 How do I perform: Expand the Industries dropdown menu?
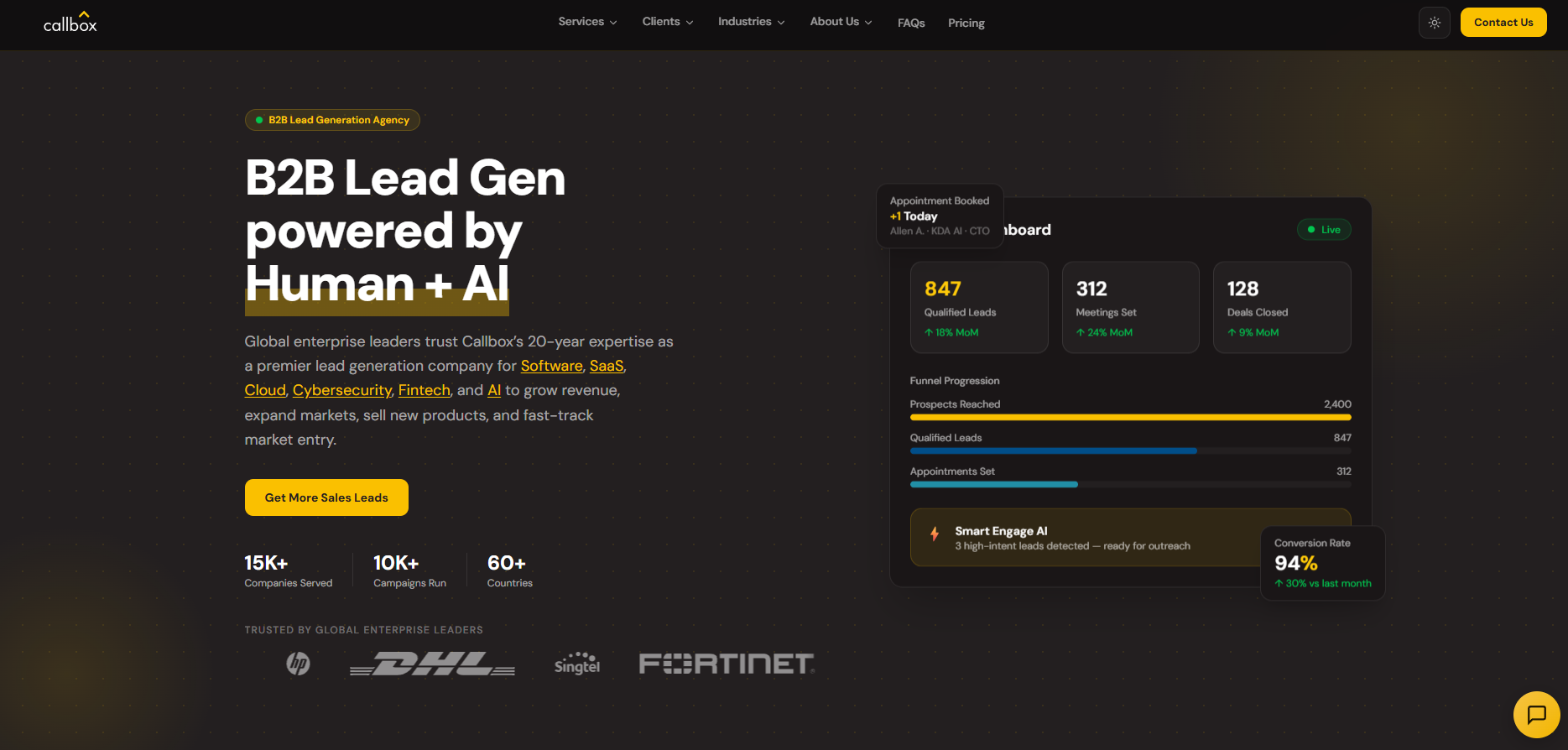pyautogui.click(x=752, y=22)
